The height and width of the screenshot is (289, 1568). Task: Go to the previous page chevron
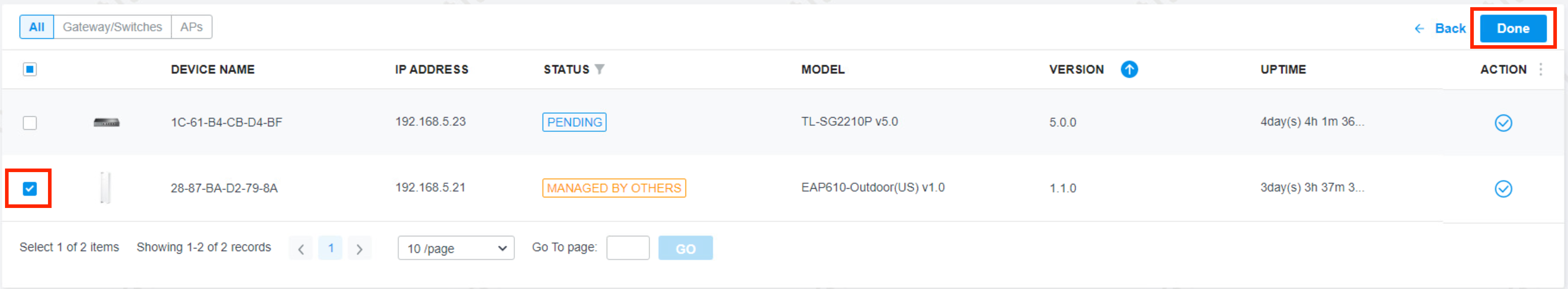(x=301, y=249)
